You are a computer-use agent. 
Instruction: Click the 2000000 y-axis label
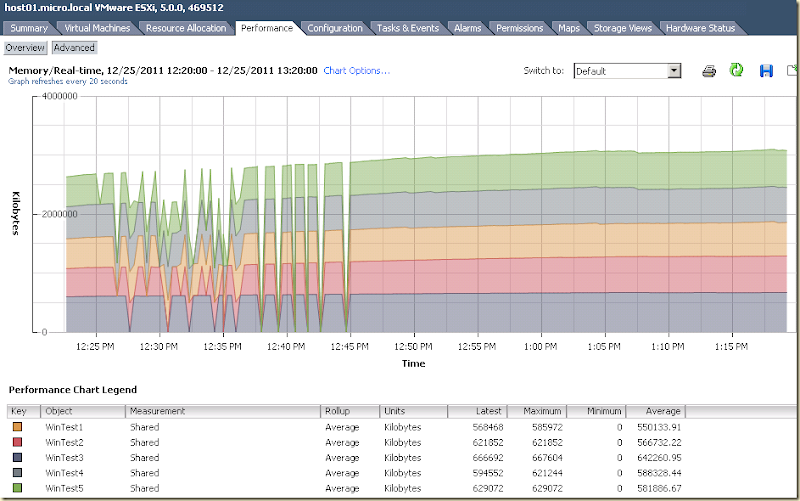[x=59, y=214]
